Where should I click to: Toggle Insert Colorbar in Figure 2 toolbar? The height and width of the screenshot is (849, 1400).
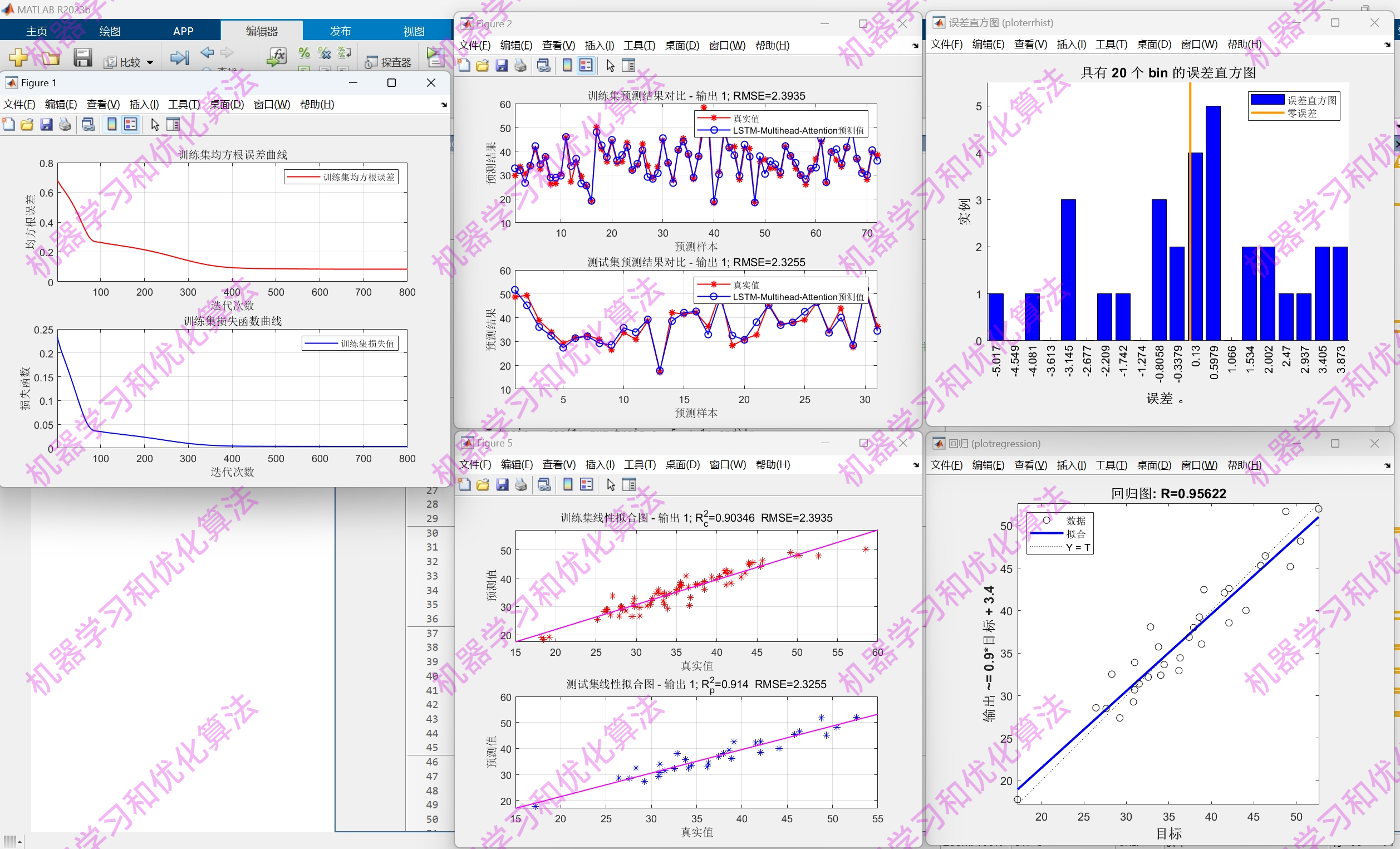tap(567, 66)
